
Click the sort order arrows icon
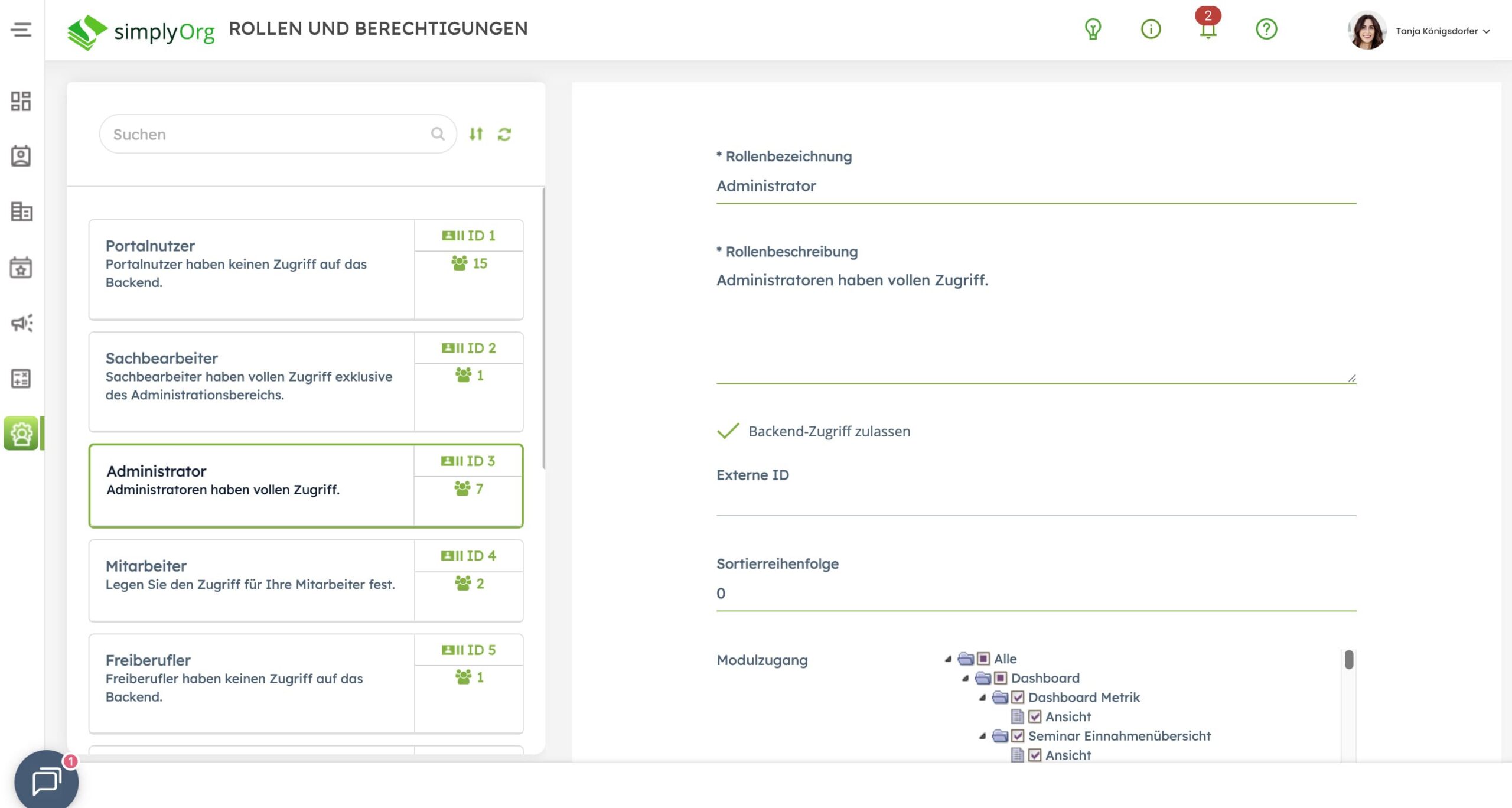[x=476, y=135]
